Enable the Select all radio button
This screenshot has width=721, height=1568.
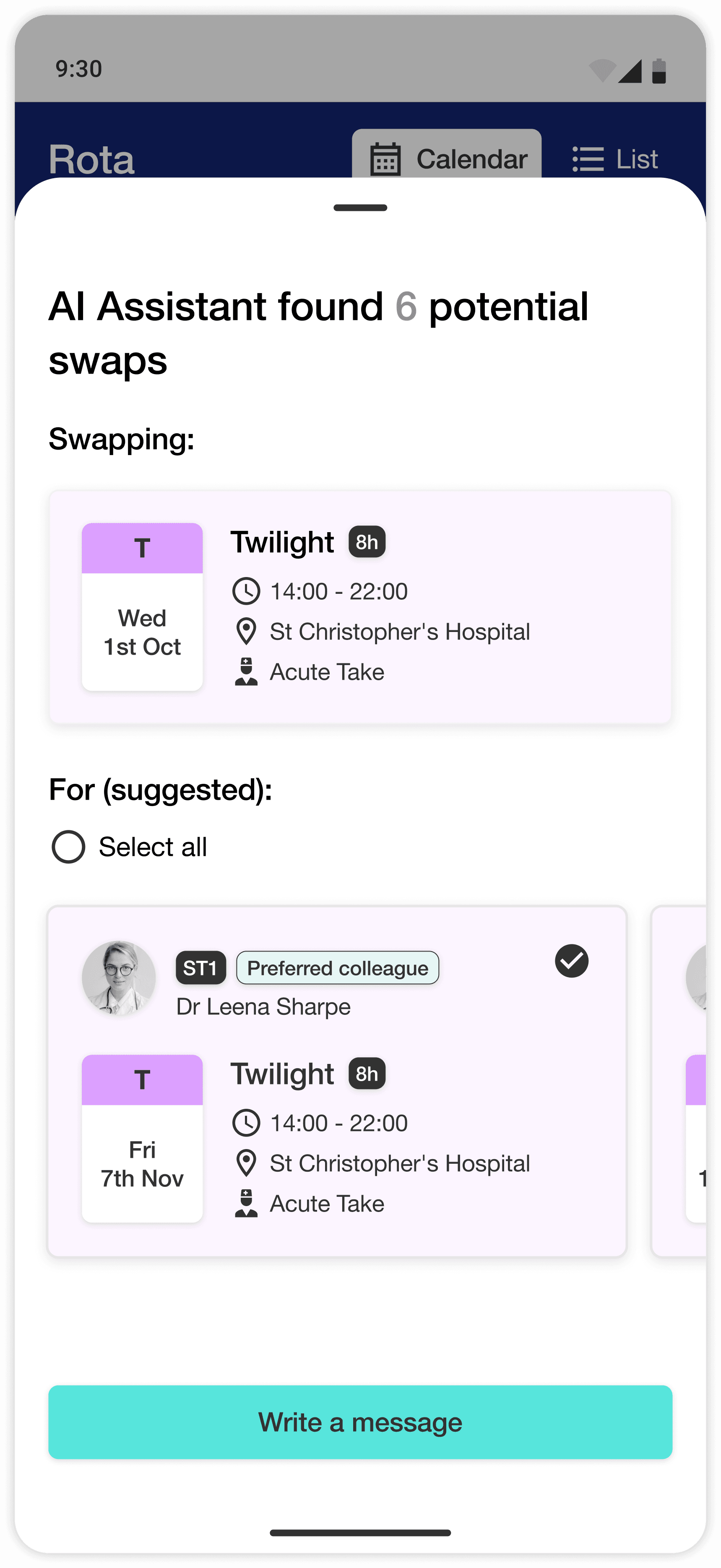(x=68, y=847)
